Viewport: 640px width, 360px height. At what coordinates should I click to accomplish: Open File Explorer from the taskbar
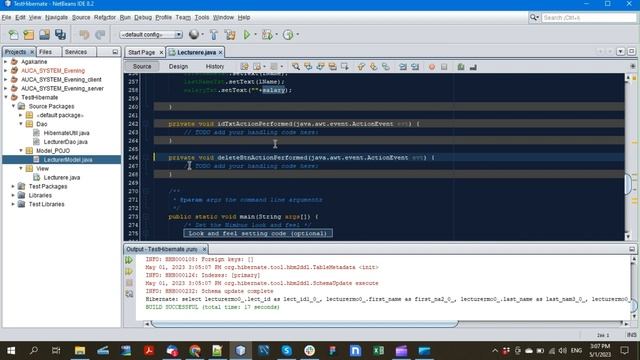(x=80, y=350)
